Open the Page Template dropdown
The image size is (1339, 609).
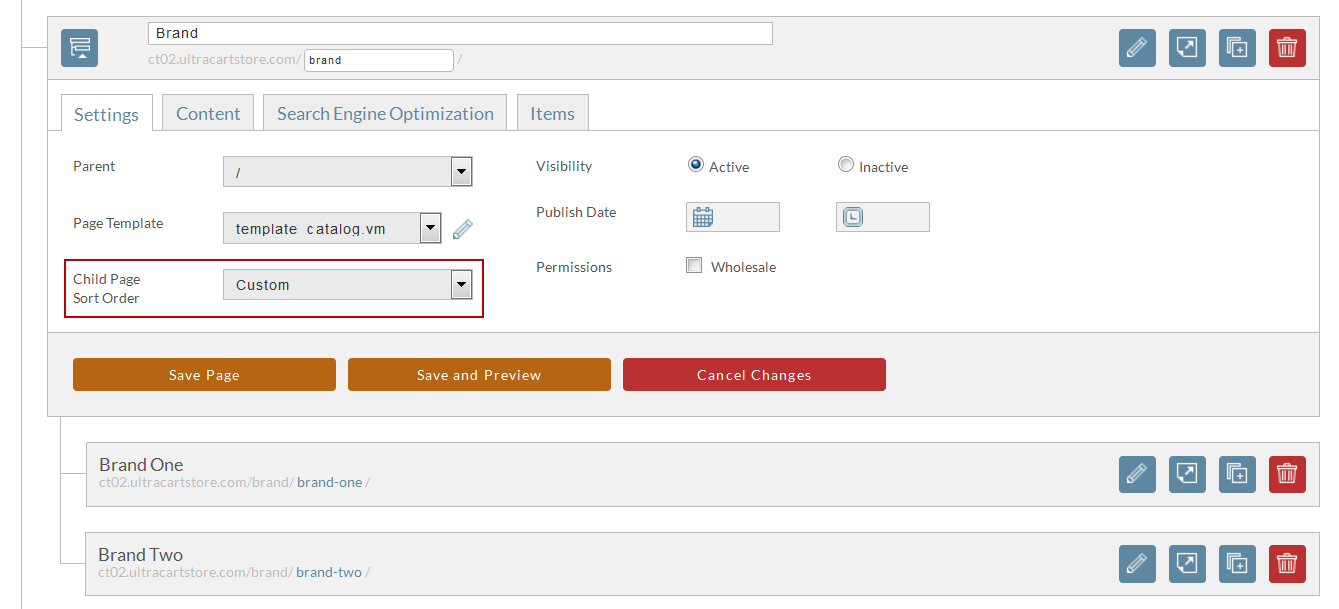[x=332, y=229]
